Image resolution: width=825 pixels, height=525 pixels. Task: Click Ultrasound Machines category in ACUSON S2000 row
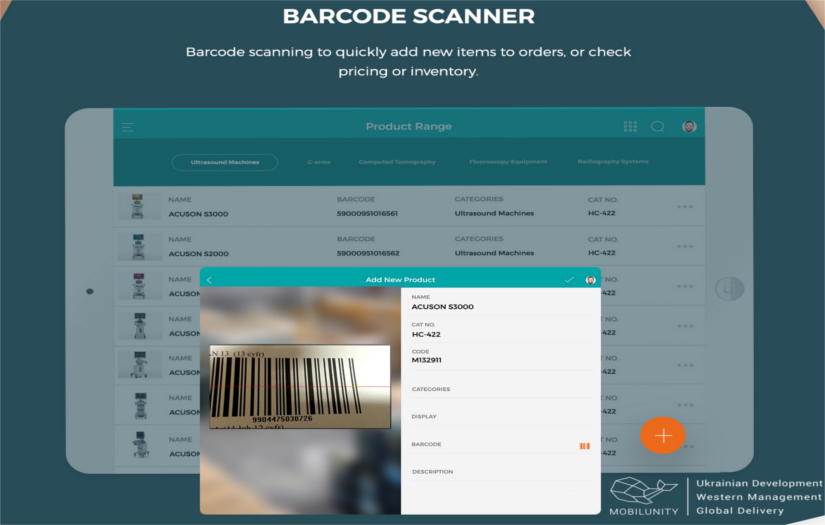(494, 253)
